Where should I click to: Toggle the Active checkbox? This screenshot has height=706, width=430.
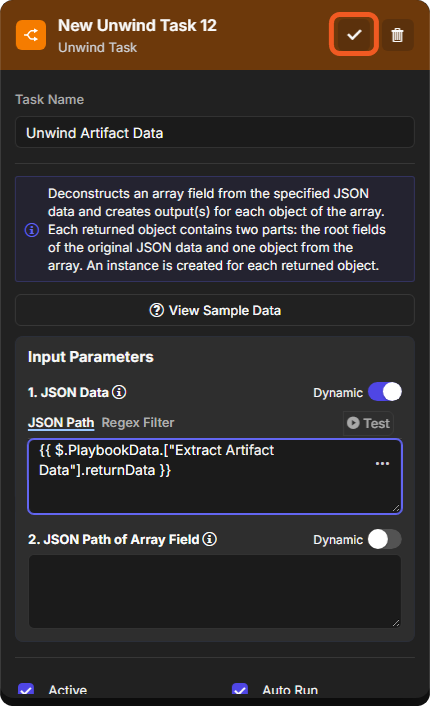click(26, 690)
